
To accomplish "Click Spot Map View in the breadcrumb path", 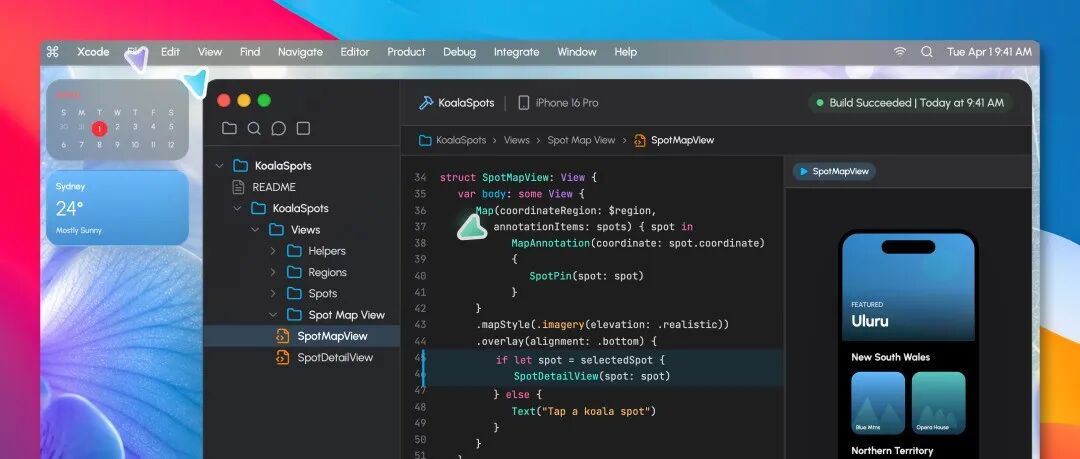I will (x=581, y=140).
